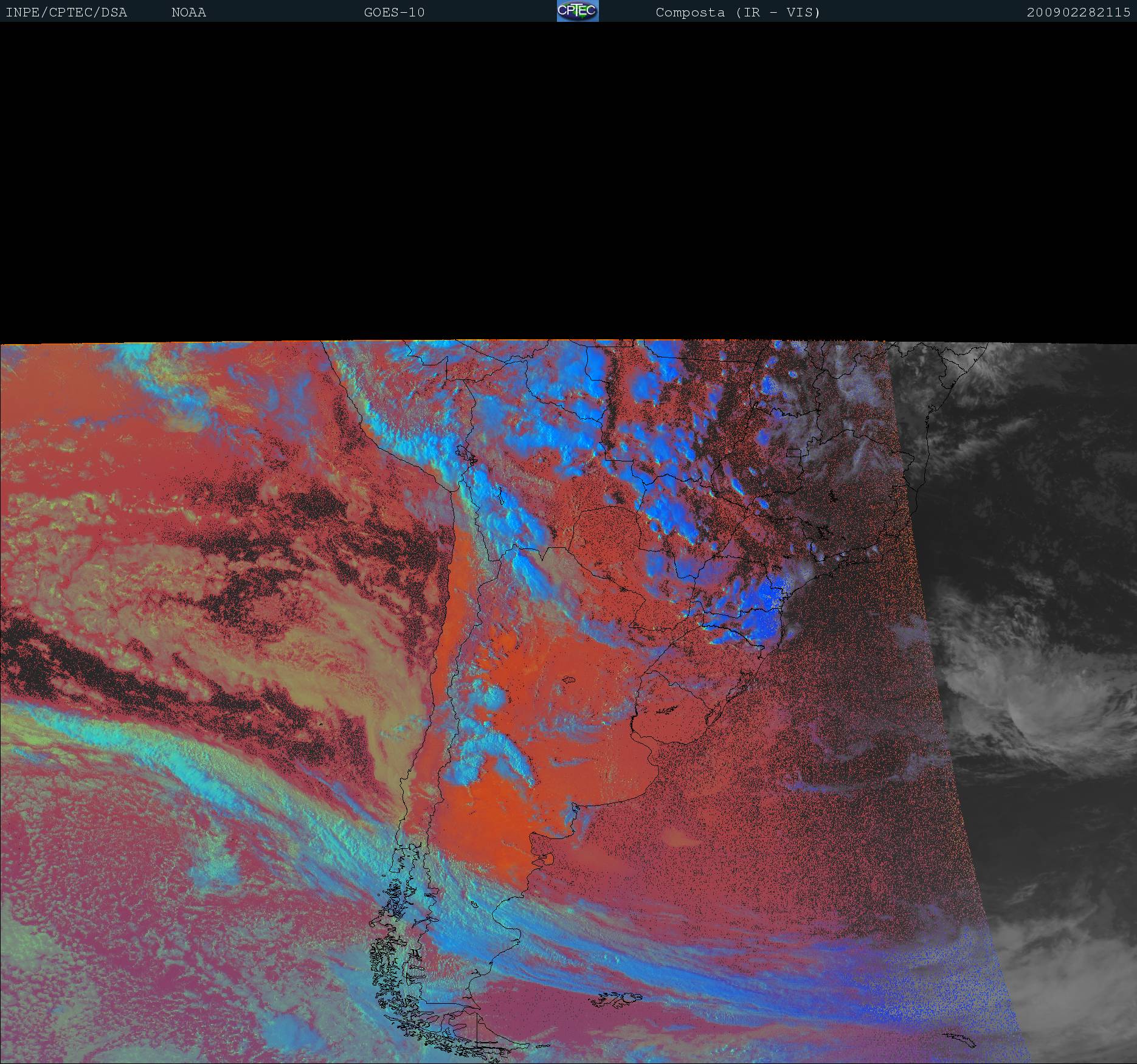Click the CPTEC logo in the header
The image size is (1137, 1064).
point(578,11)
